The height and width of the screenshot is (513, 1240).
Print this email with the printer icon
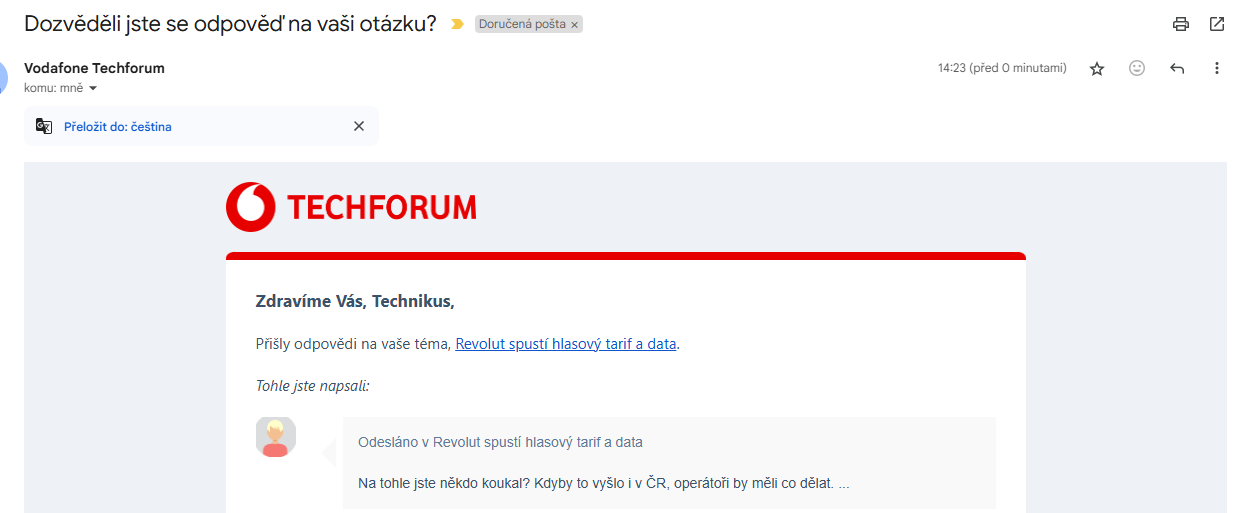(x=1181, y=24)
